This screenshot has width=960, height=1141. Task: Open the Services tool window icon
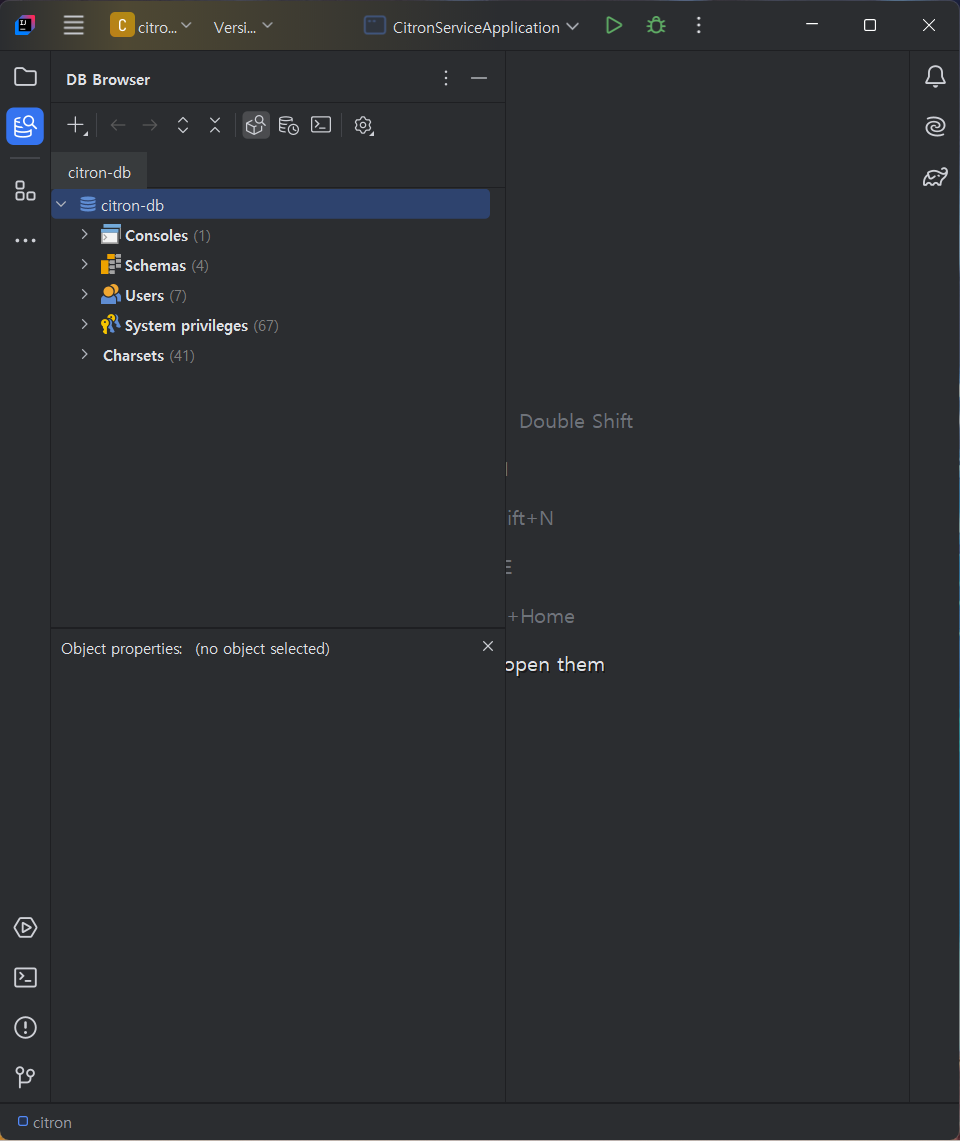[x=25, y=927]
